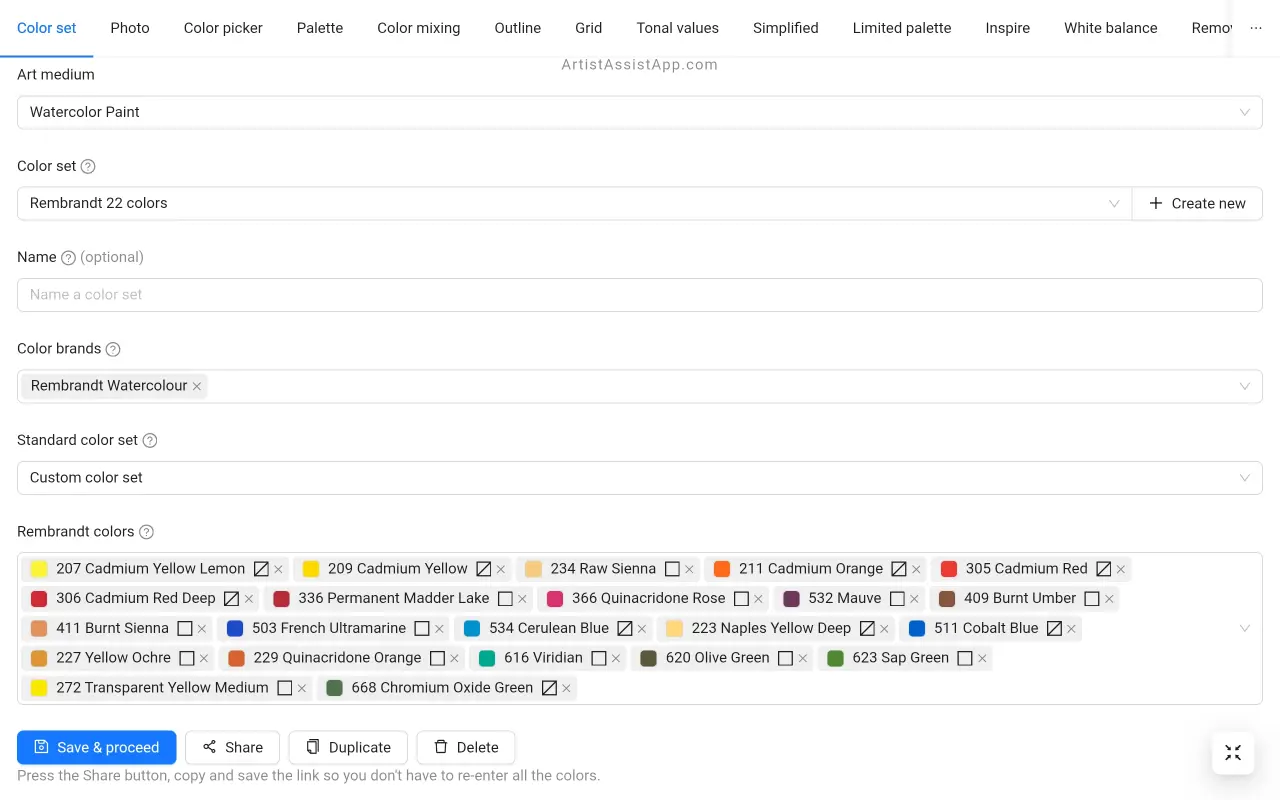Remove 503 French Ultramarine tag
The width and height of the screenshot is (1280, 800).
(439, 629)
